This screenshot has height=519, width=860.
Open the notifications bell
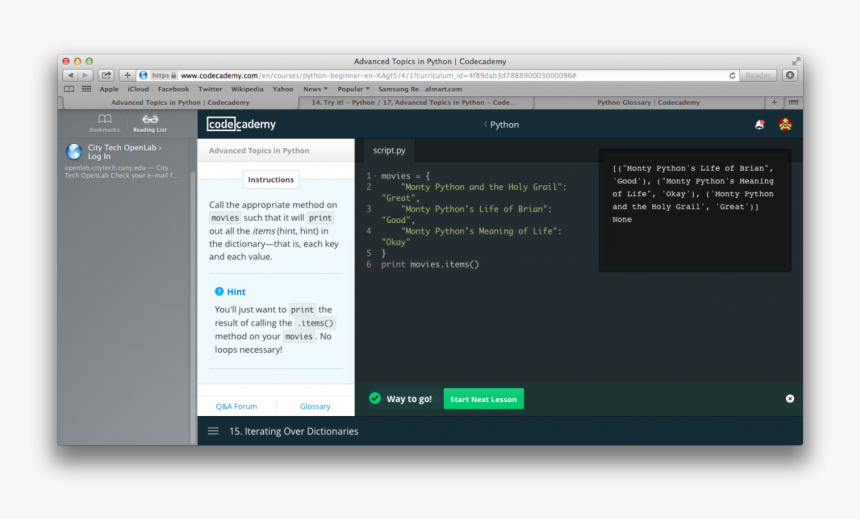click(759, 125)
